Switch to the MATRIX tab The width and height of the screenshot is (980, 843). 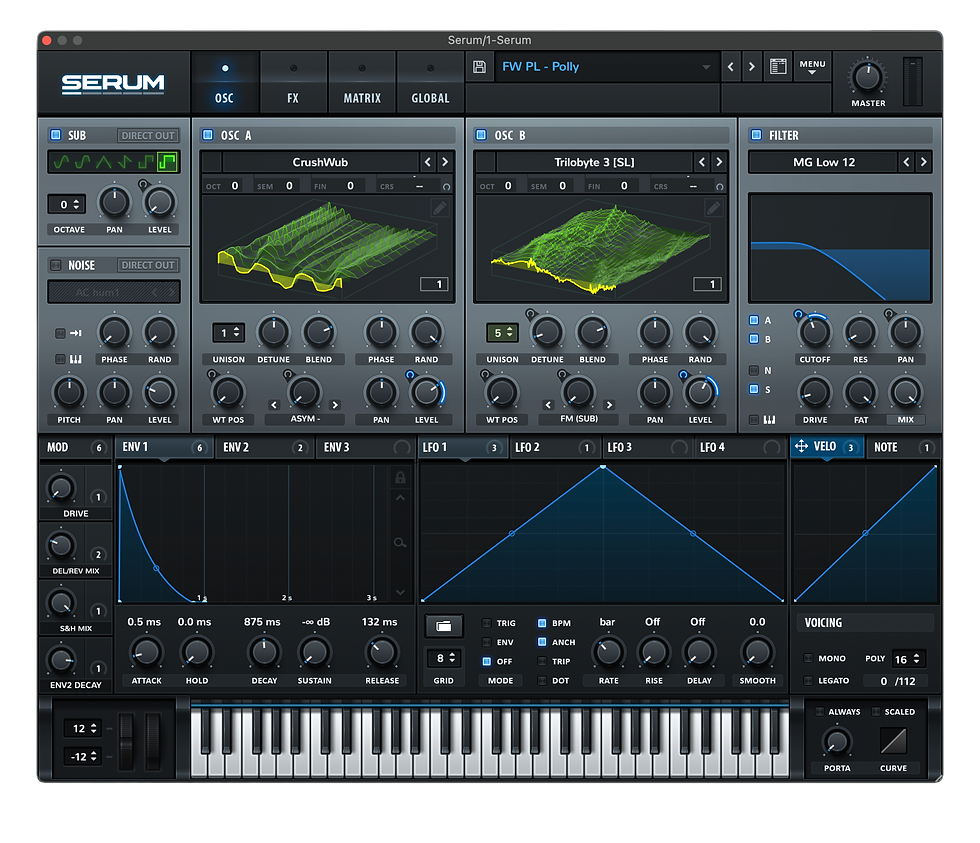point(362,82)
